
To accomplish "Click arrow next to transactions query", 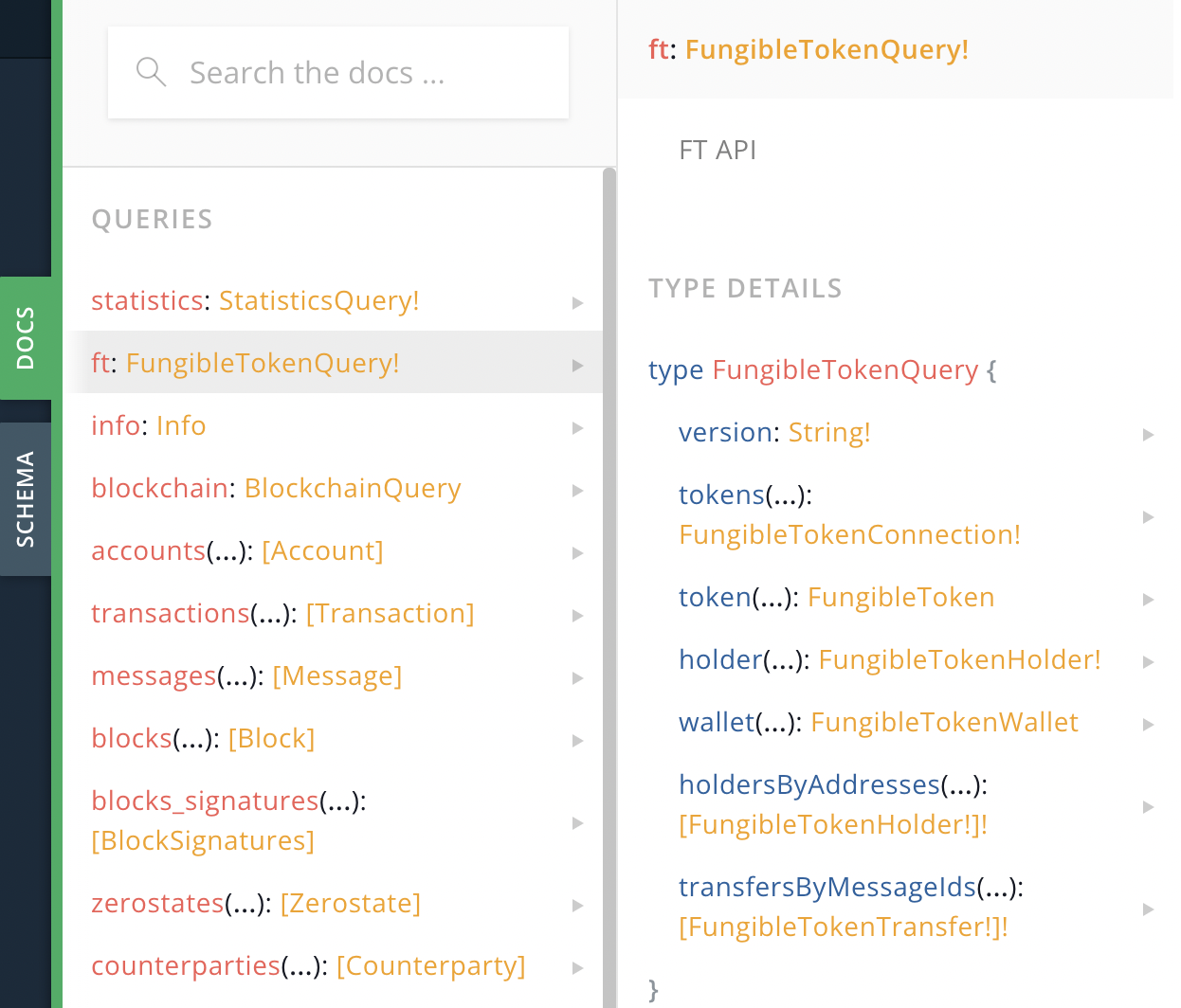I will coord(577,615).
